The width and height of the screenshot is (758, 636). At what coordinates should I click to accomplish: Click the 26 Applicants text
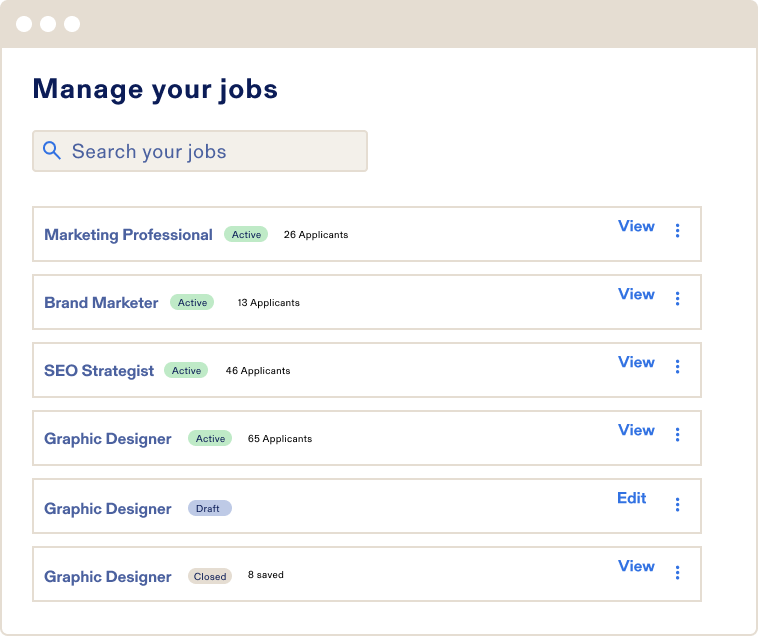pyautogui.click(x=316, y=234)
